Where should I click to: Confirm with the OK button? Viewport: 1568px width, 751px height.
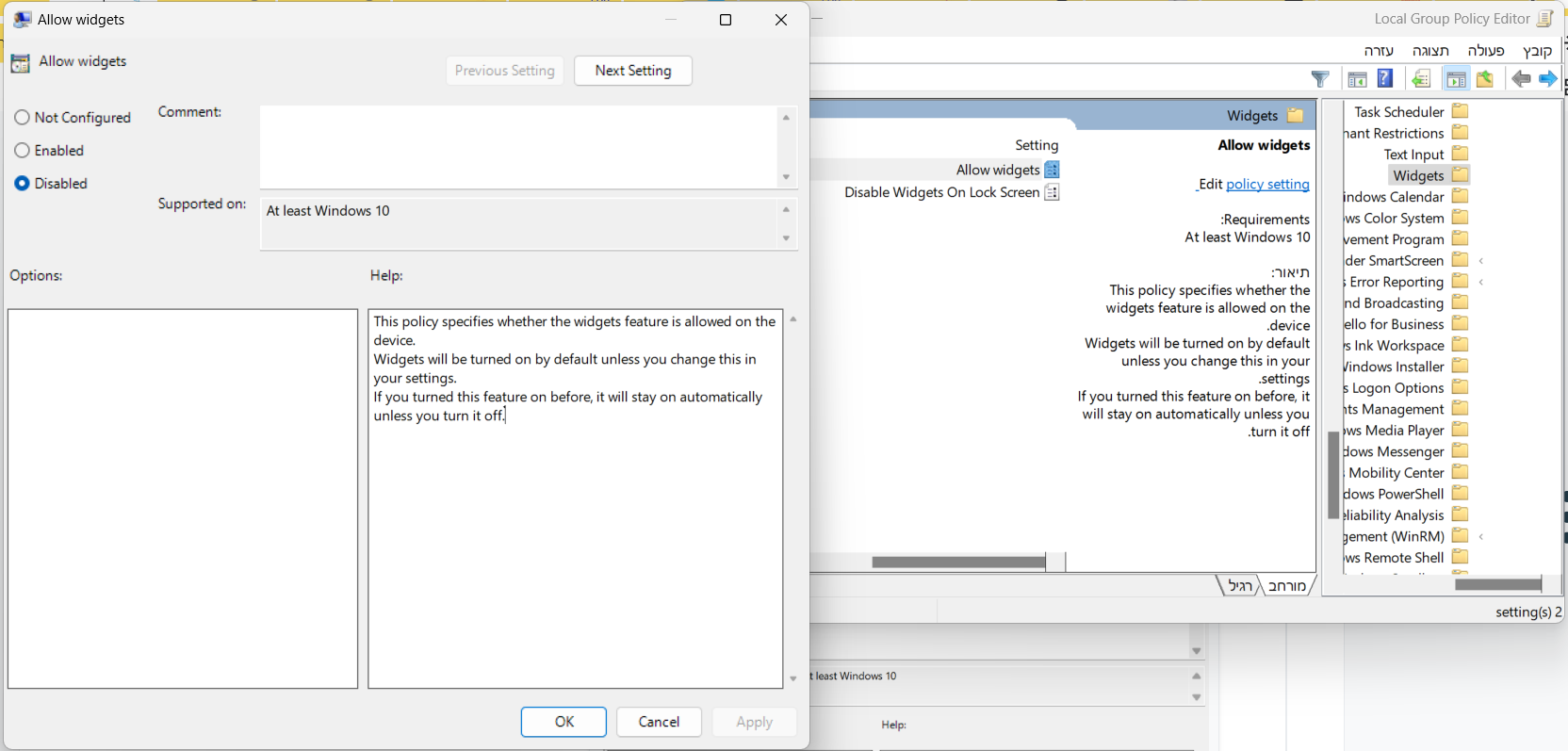point(564,722)
